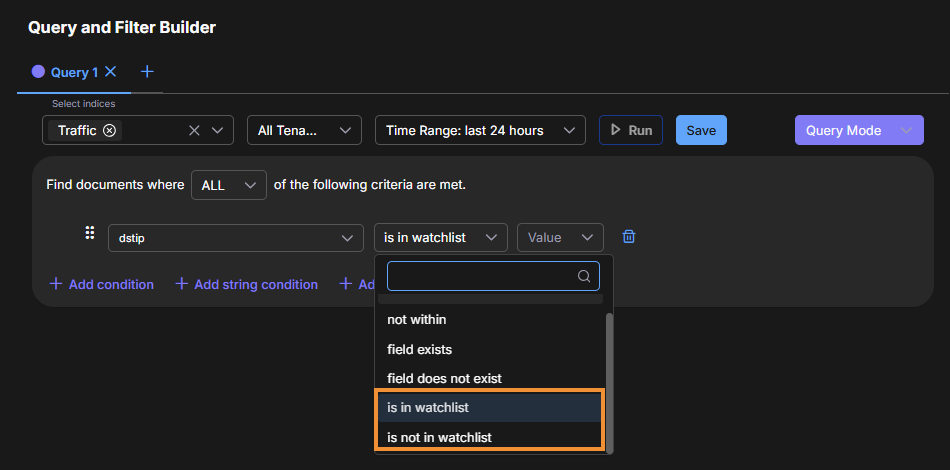Open the Value dropdown
Viewport: 950px width, 470px height.
(560, 237)
